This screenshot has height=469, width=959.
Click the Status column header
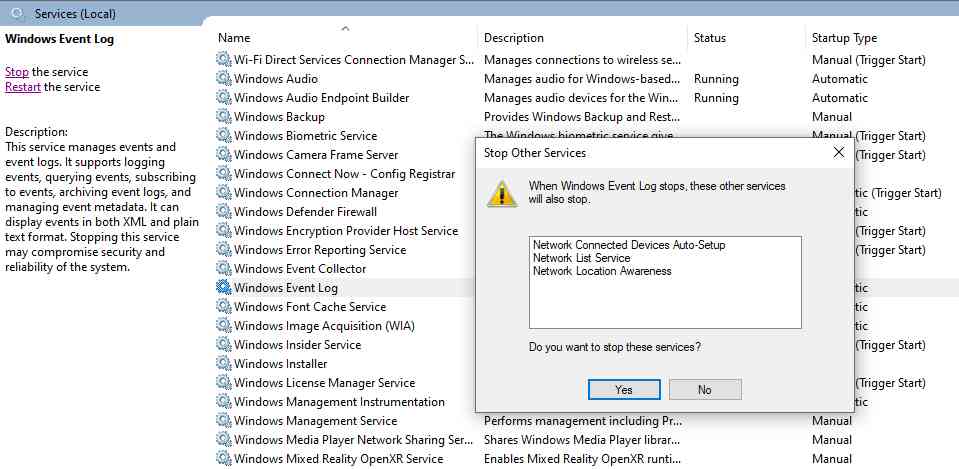[709, 38]
